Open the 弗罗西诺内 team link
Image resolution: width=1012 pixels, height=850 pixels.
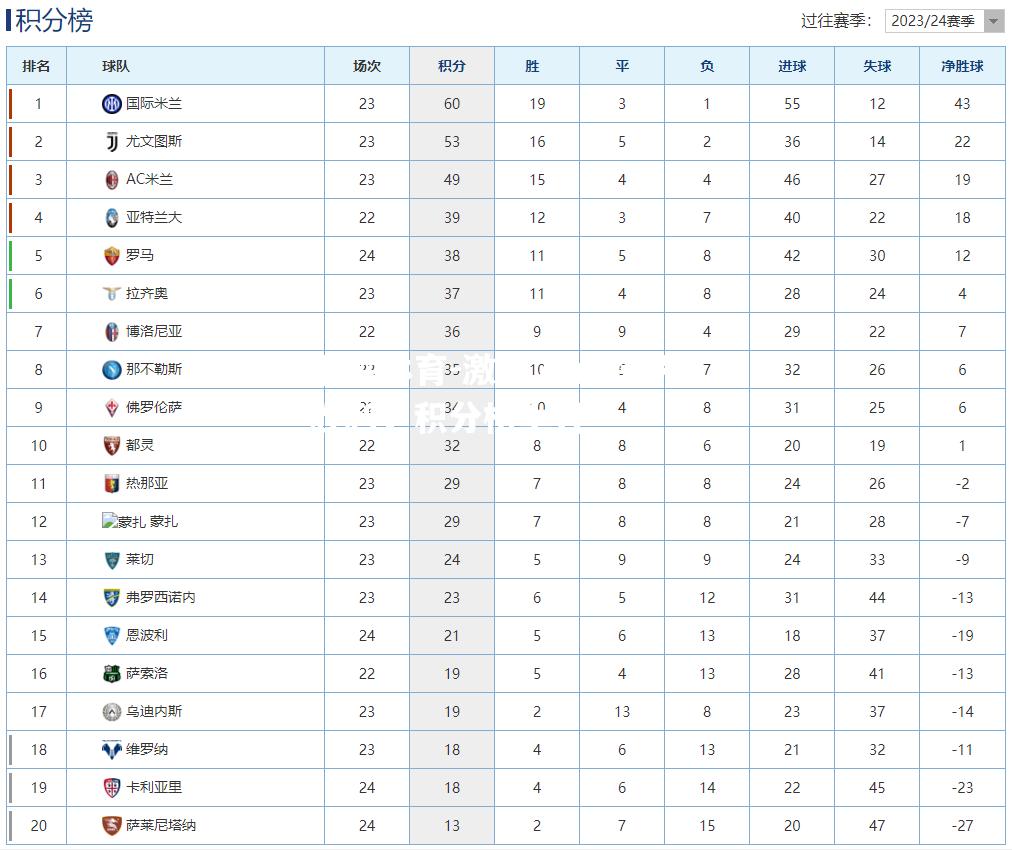pos(160,597)
